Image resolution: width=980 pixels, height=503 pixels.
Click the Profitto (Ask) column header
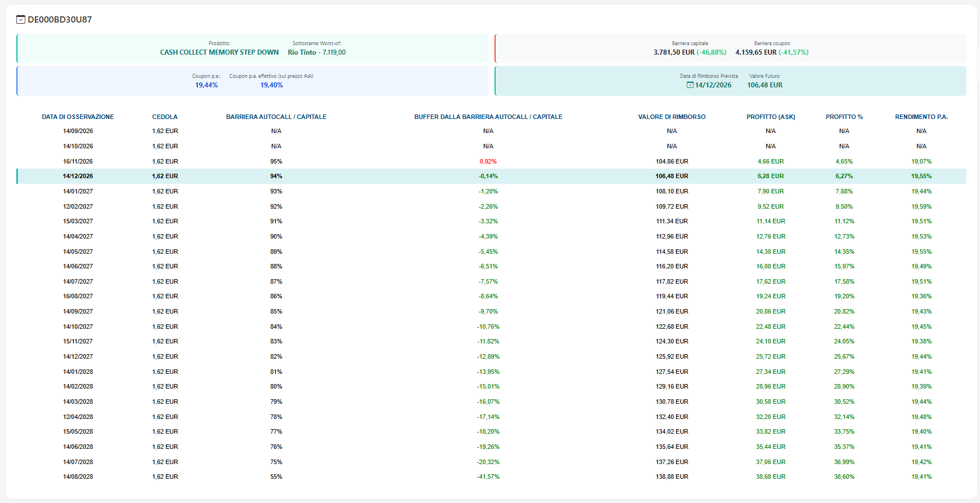tap(771, 117)
